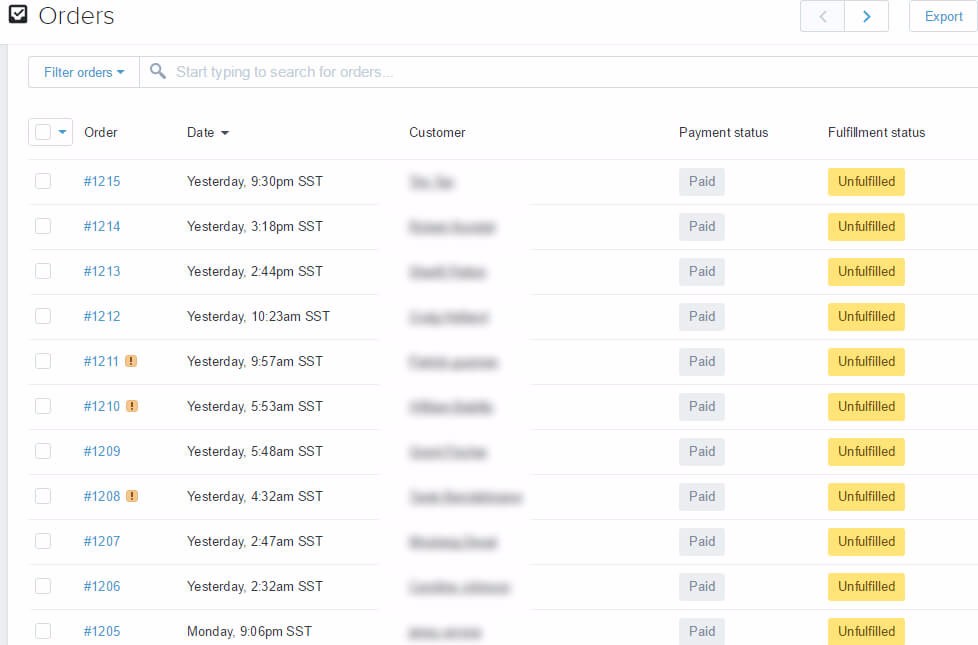Open order #1214 link

point(102,226)
